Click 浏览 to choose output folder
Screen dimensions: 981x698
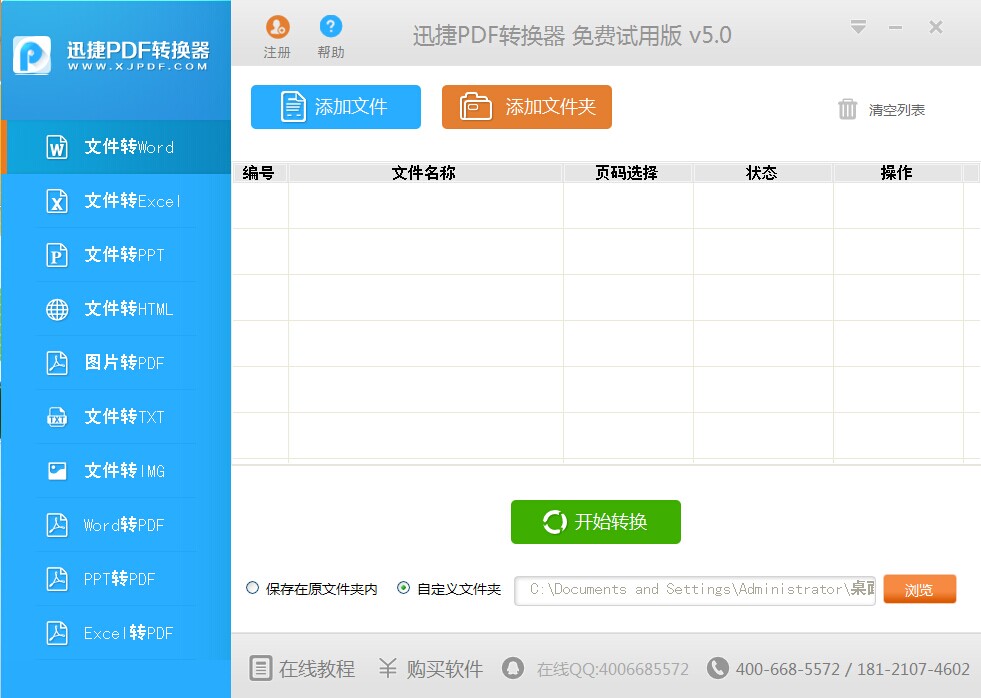tap(919, 589)
